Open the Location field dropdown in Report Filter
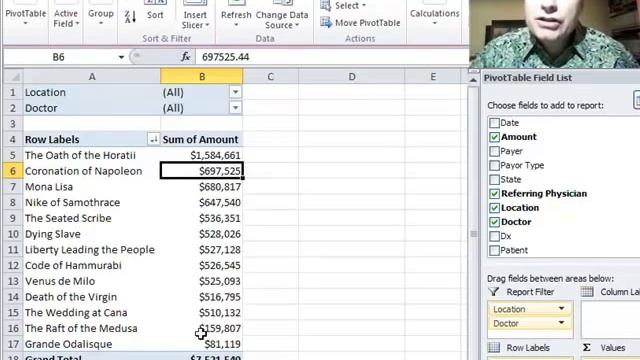 (x=562, y=309)
